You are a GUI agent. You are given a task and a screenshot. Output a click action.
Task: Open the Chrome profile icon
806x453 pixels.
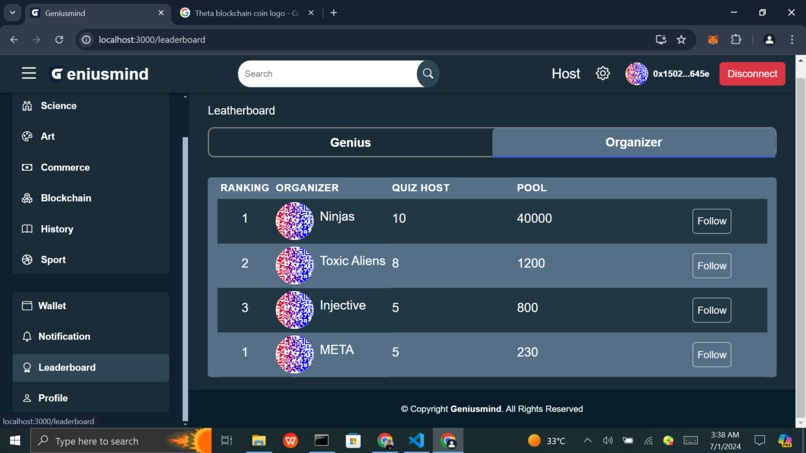769,40
